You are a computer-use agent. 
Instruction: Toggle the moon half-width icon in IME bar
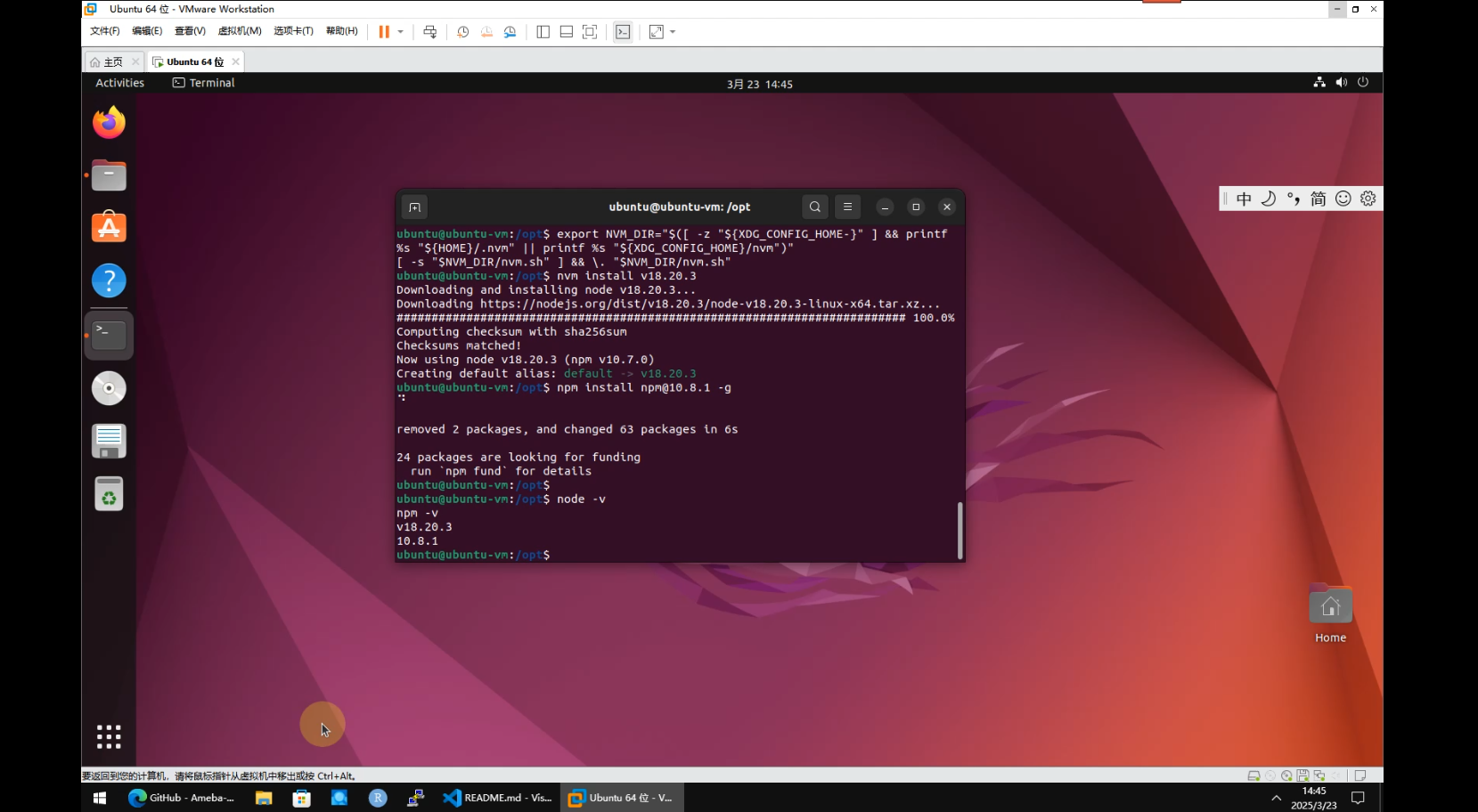(1269, 199)
